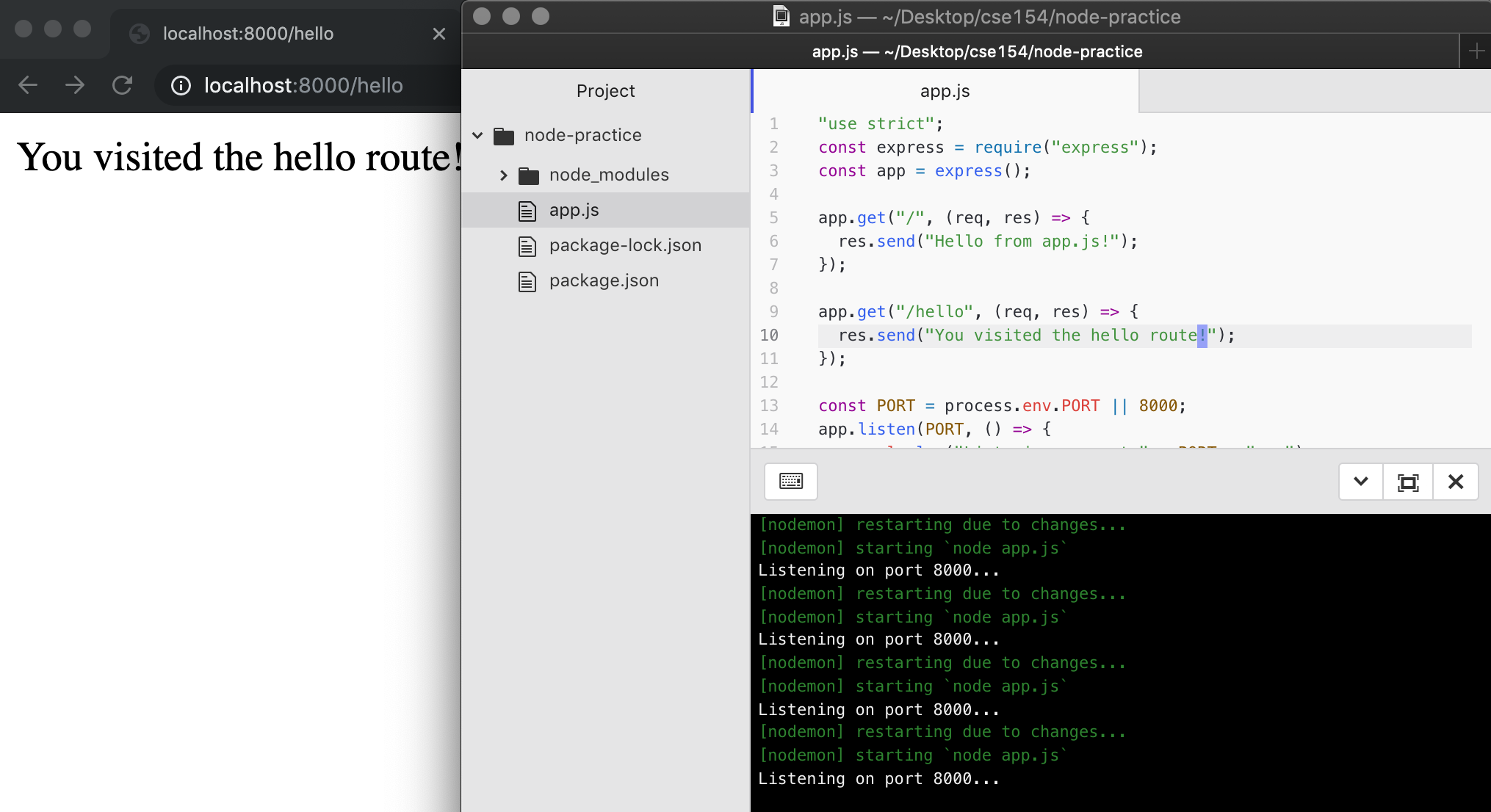Image resolution: width=1491 pixels, height=812 pixels.
Task: Collapse the node-practice folder
Action: point(478,135)
